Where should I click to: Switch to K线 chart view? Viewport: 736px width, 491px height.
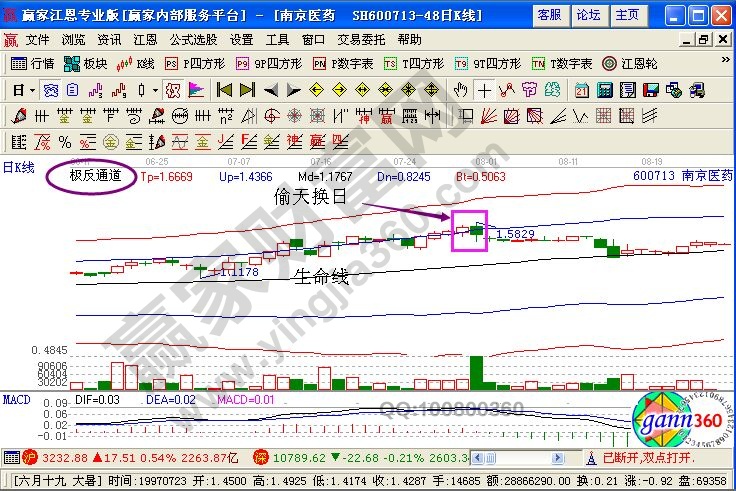(x=135, y=63)
